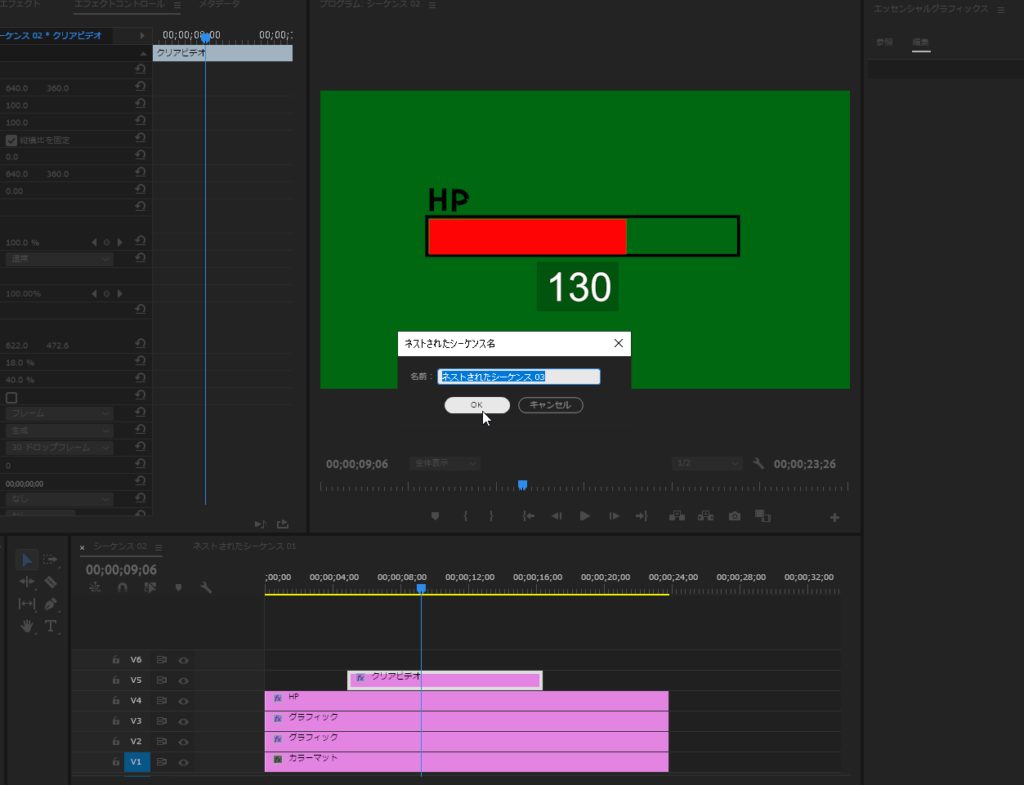Uncheck the 縦横比を固定 checkbox
The image size is (1024, 785).
point(12,140)
